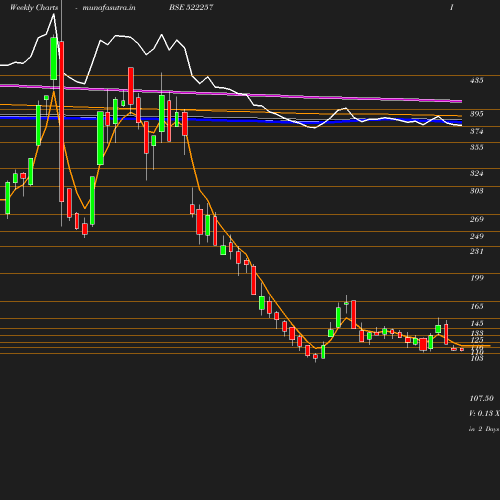500x500 pixels.
Task: Select the 249 price level label
Action: tap(476, 236)
